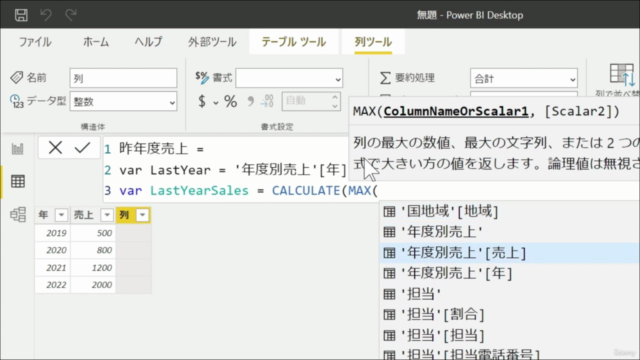
Task: Choose '国地域'[地域] suggestion
Action: pos(509,211)
